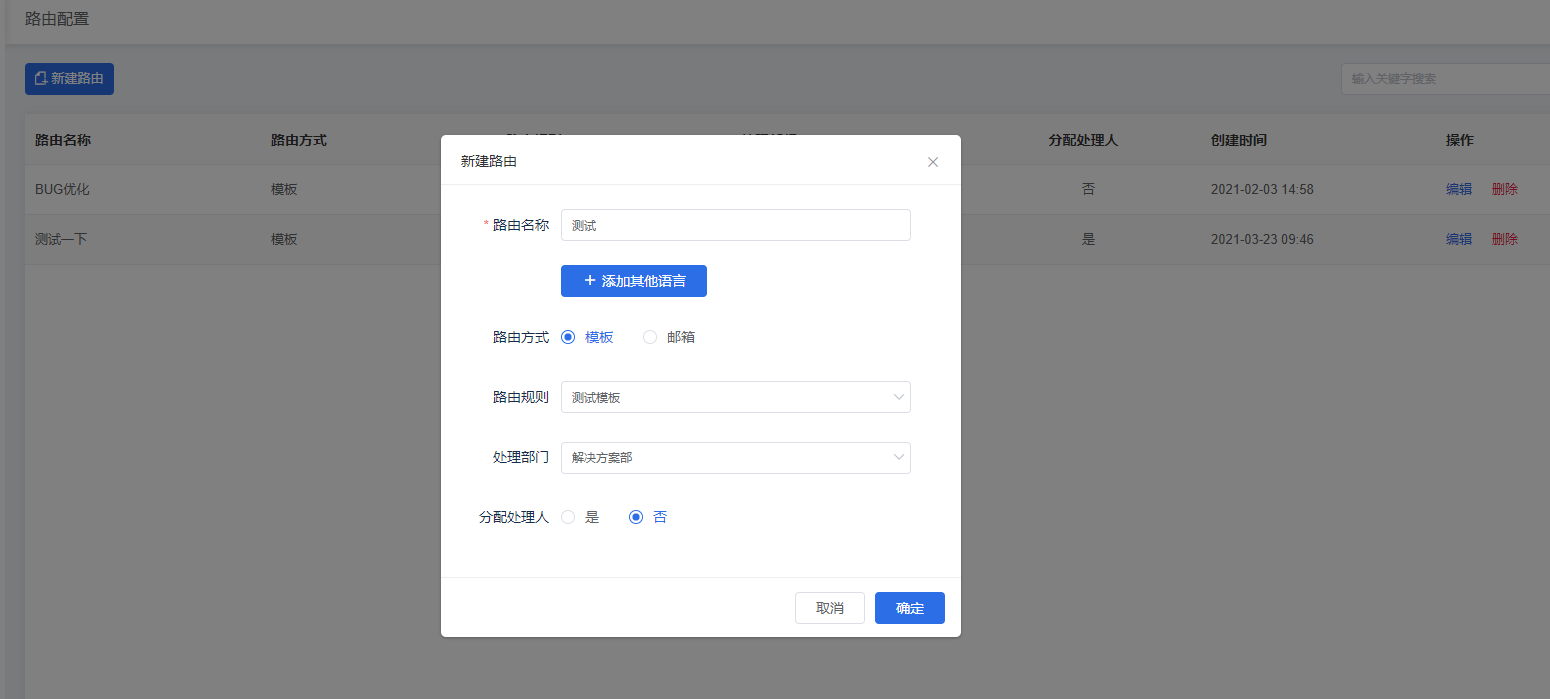Click the 路由名称 column header

pyautogui.click(x=63, y=140)
